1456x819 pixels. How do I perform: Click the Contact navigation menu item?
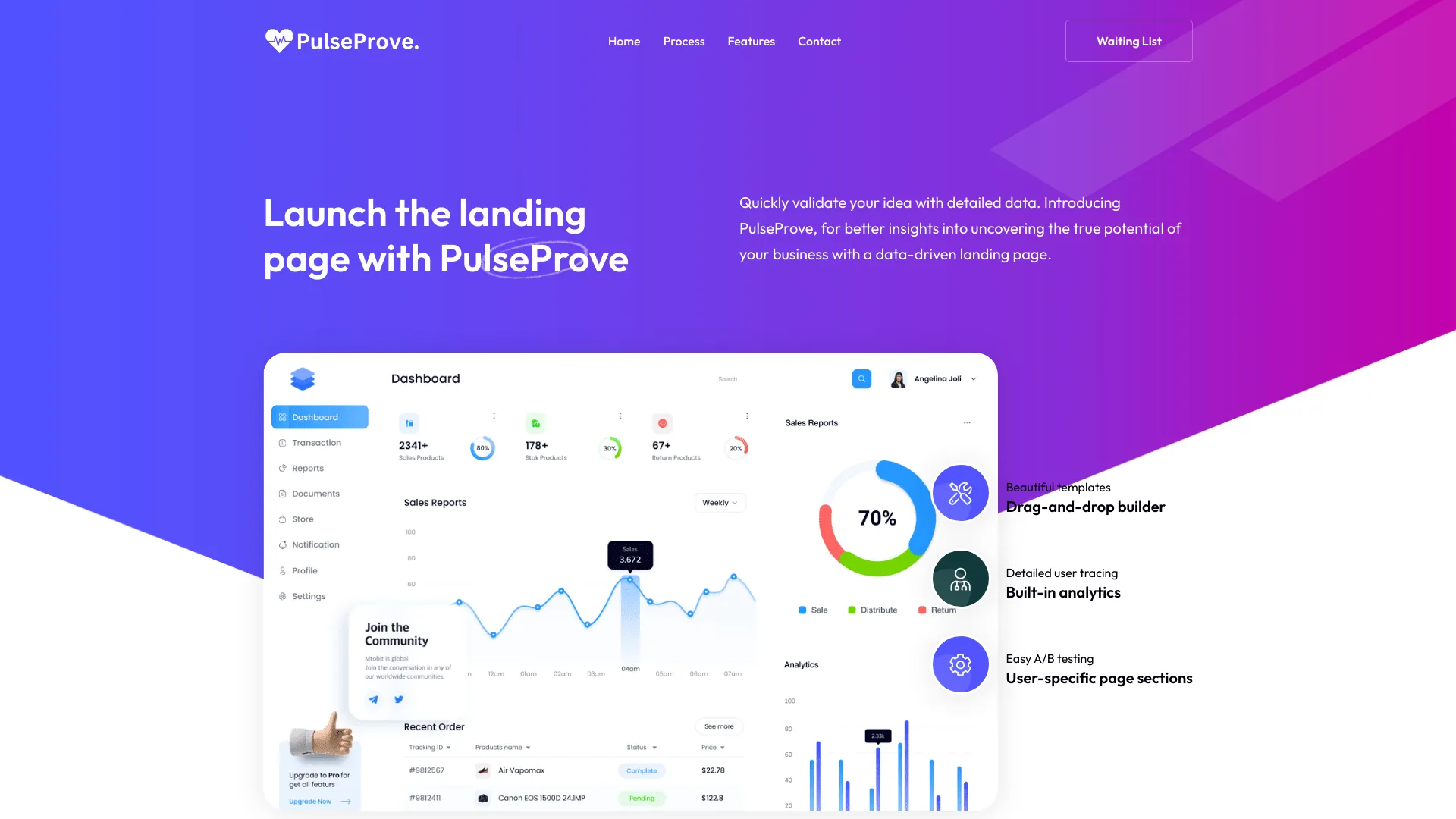[x=819, y=41]
